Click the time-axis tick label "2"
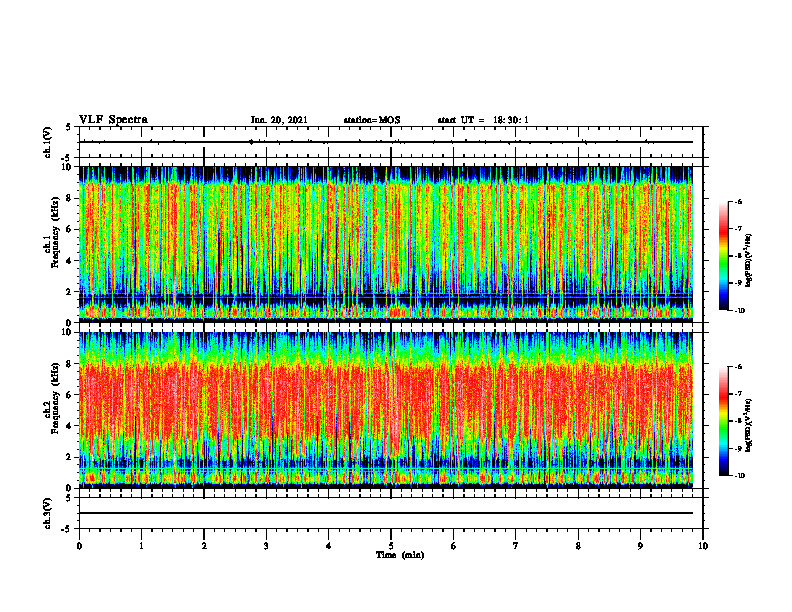The width and height of the screenshot is (792, 612). pyautogui.click(x=204, y=546)
